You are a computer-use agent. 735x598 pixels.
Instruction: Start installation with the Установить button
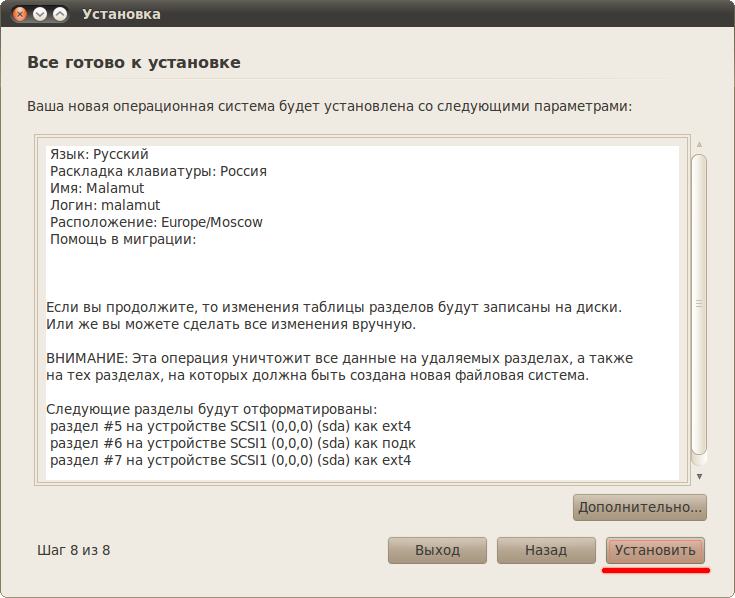pyautogui.click(x=655, y=550)
